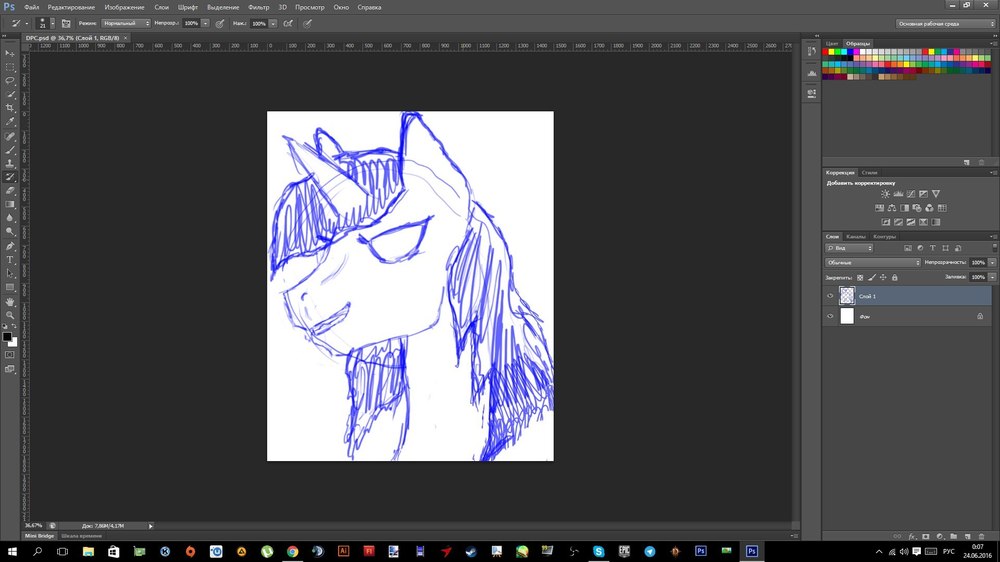Add a Levels adjustment
Screen dimensions: 1000x562
(x=898, y=194)
